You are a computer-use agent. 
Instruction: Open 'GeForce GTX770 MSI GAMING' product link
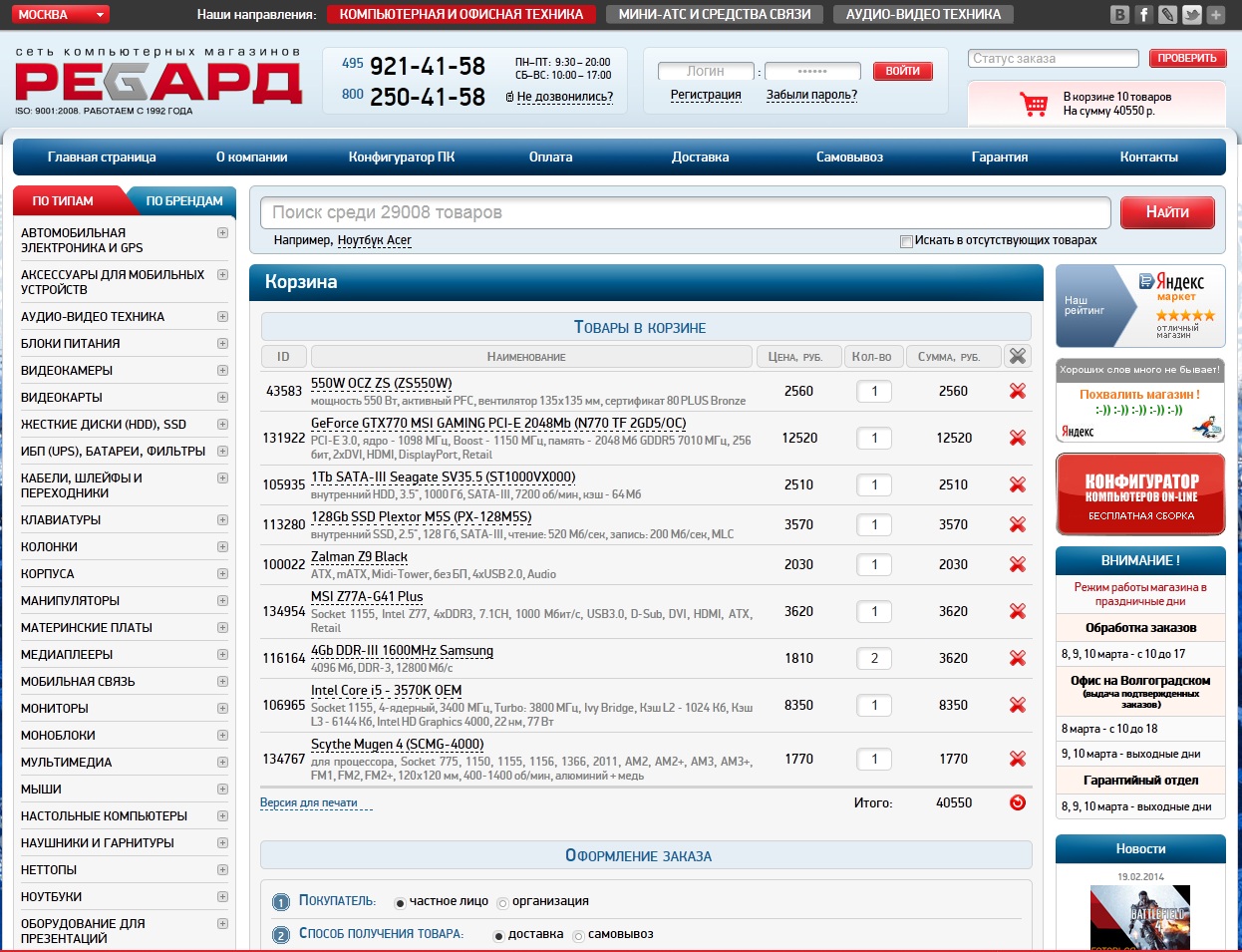(x=498, y=423)
